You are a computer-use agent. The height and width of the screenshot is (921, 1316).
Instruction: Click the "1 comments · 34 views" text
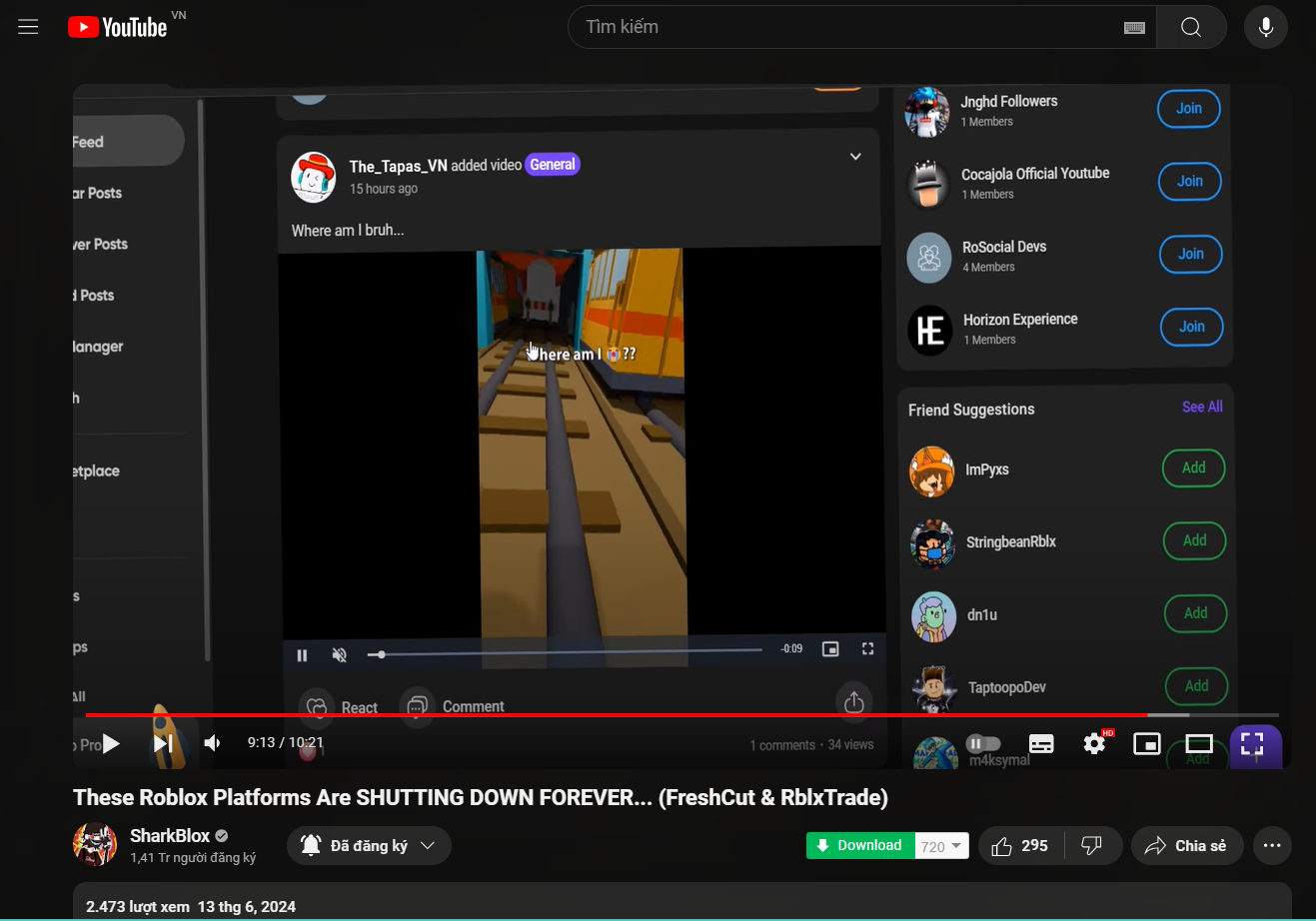811,745
